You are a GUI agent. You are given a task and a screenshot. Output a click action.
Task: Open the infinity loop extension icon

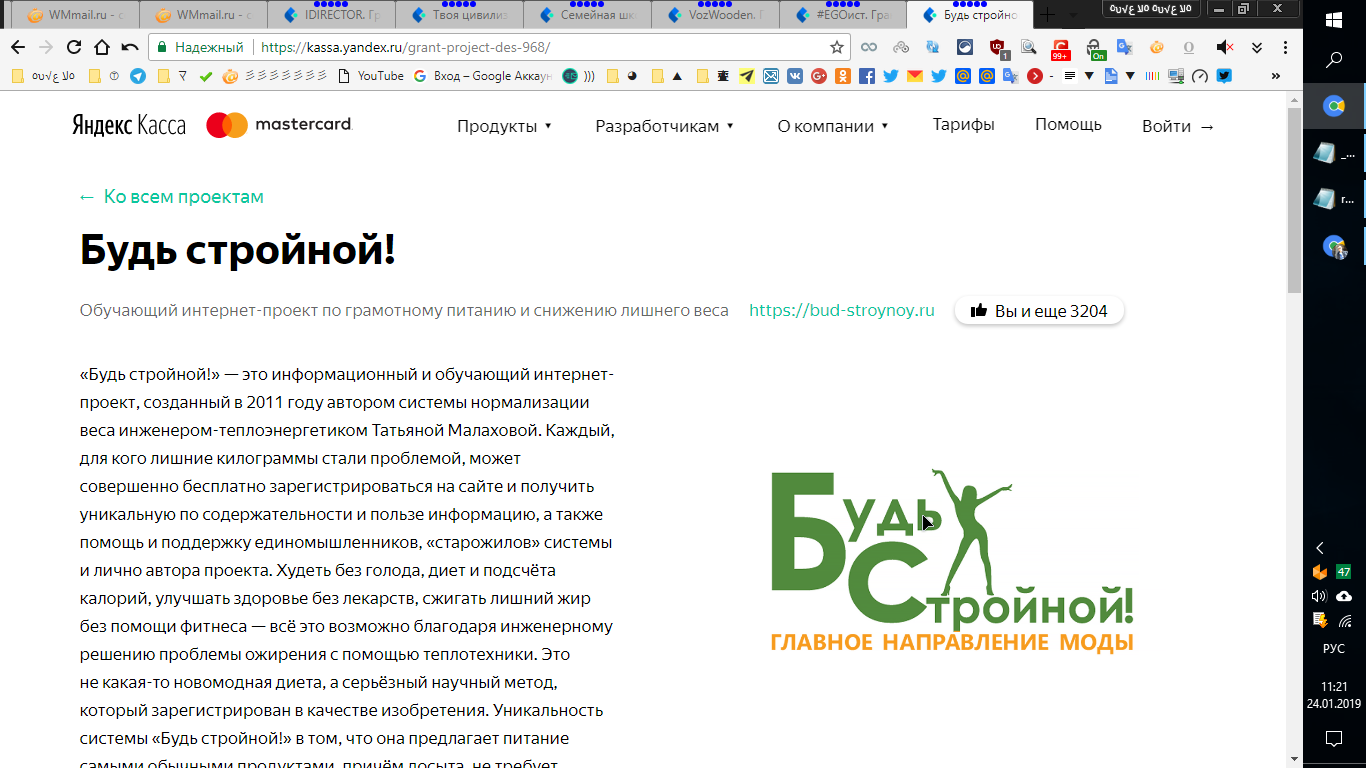click(869, 47)
